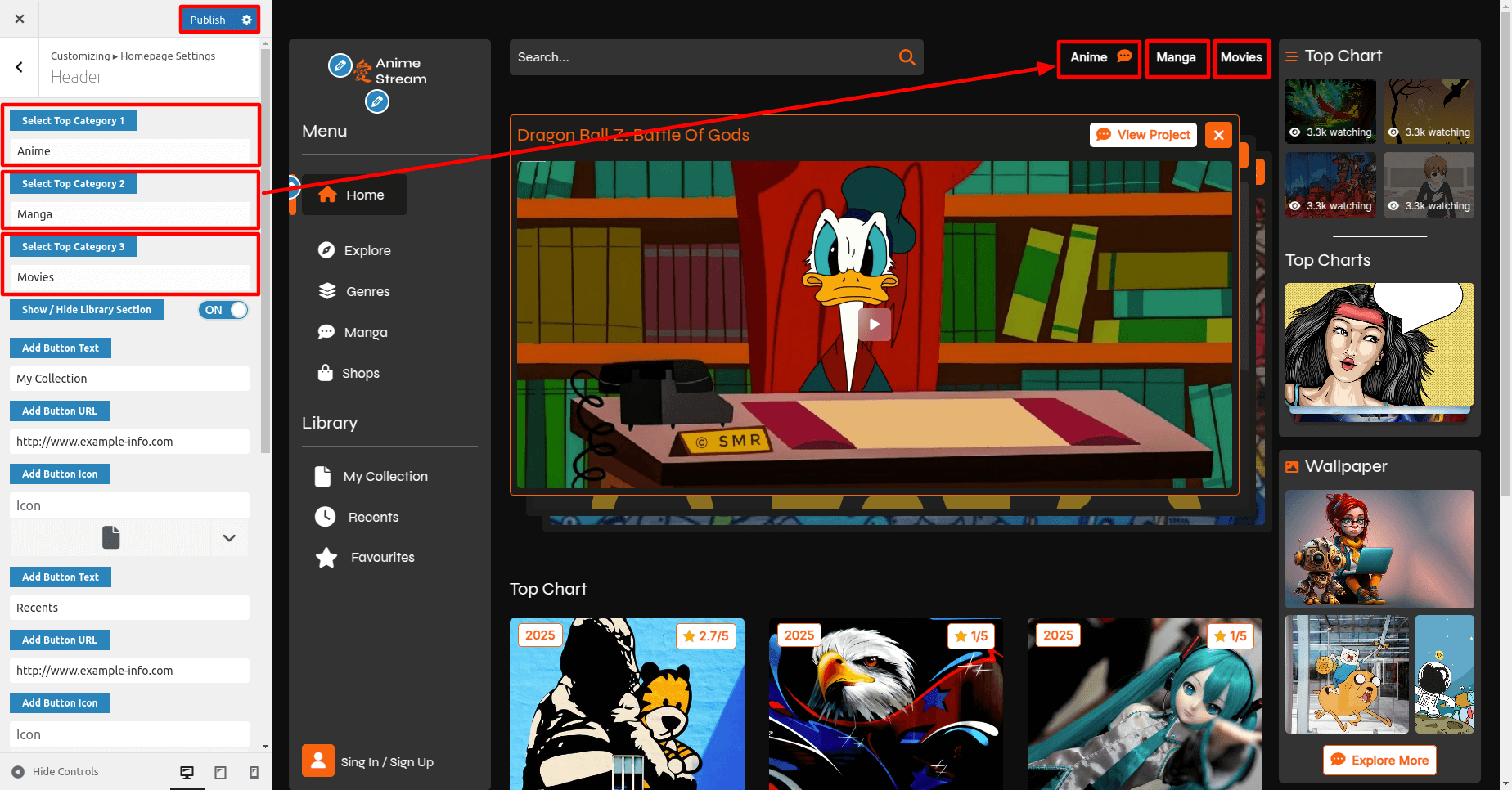Click the View Project button
The height and width of the screenshot is (790, 1512).
(1143, 135)
